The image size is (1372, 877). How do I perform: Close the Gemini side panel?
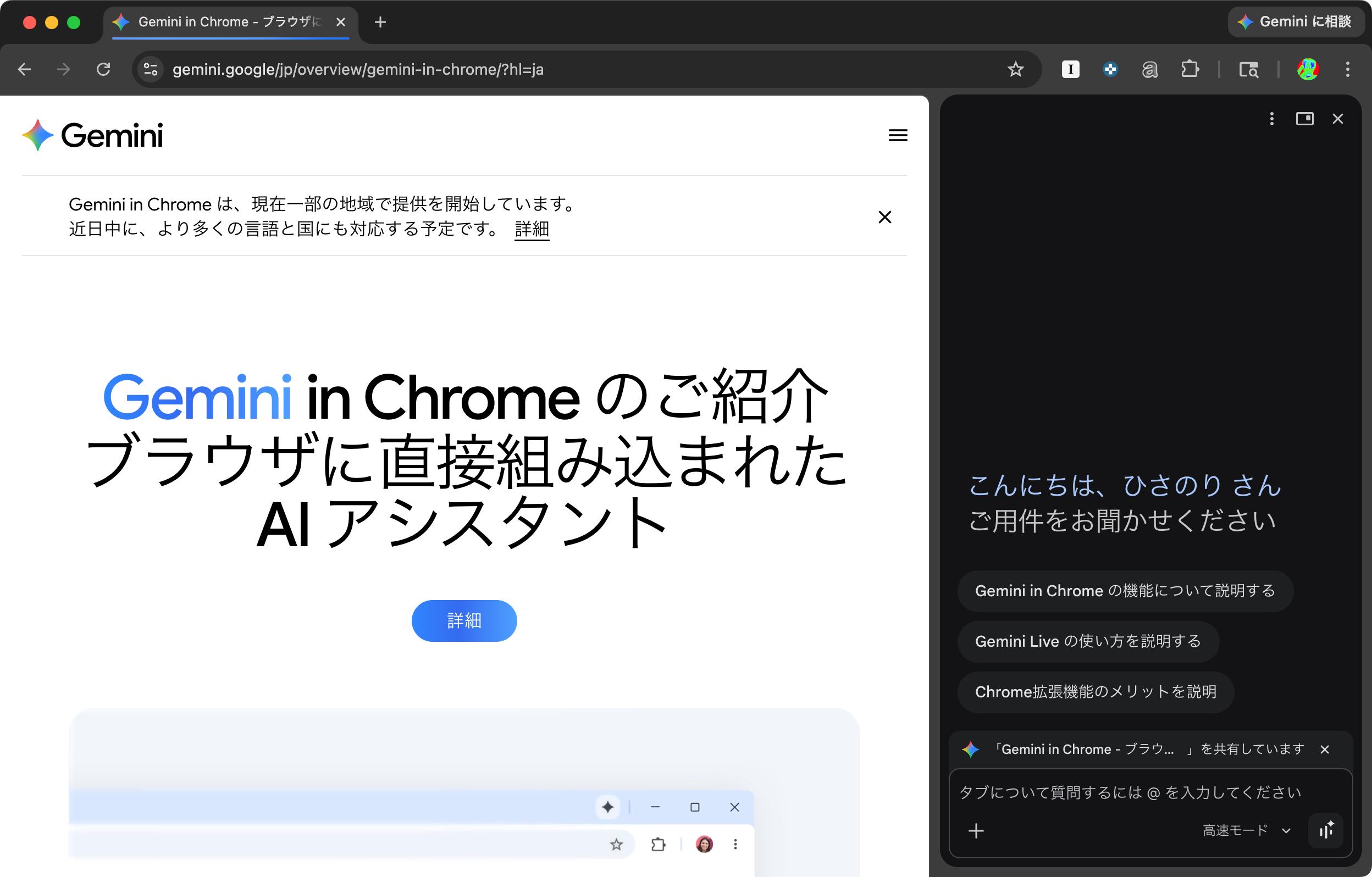(1338, 119)
